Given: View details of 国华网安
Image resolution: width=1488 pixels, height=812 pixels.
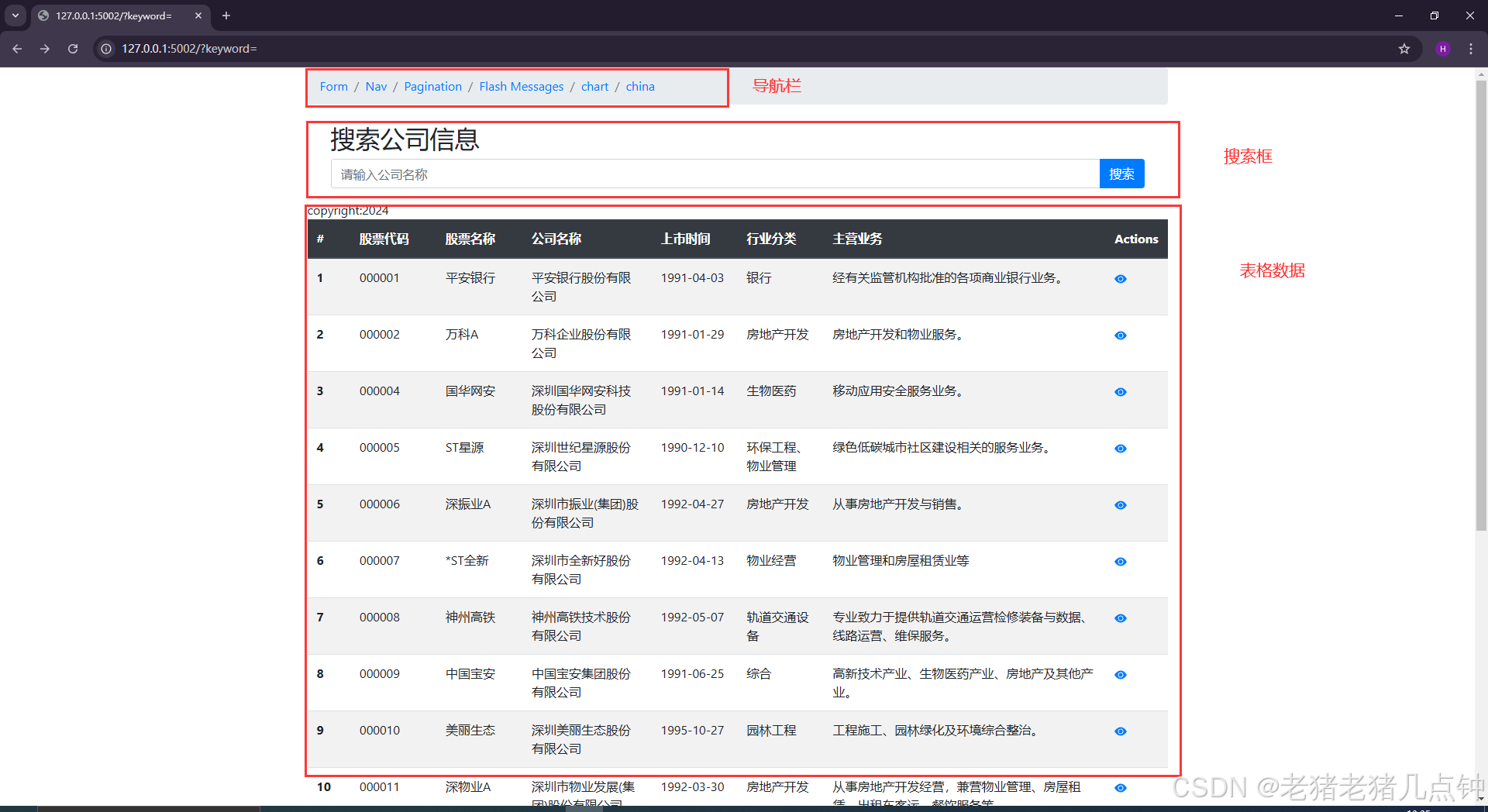Looking at the screenshot, I should 1120,391.
